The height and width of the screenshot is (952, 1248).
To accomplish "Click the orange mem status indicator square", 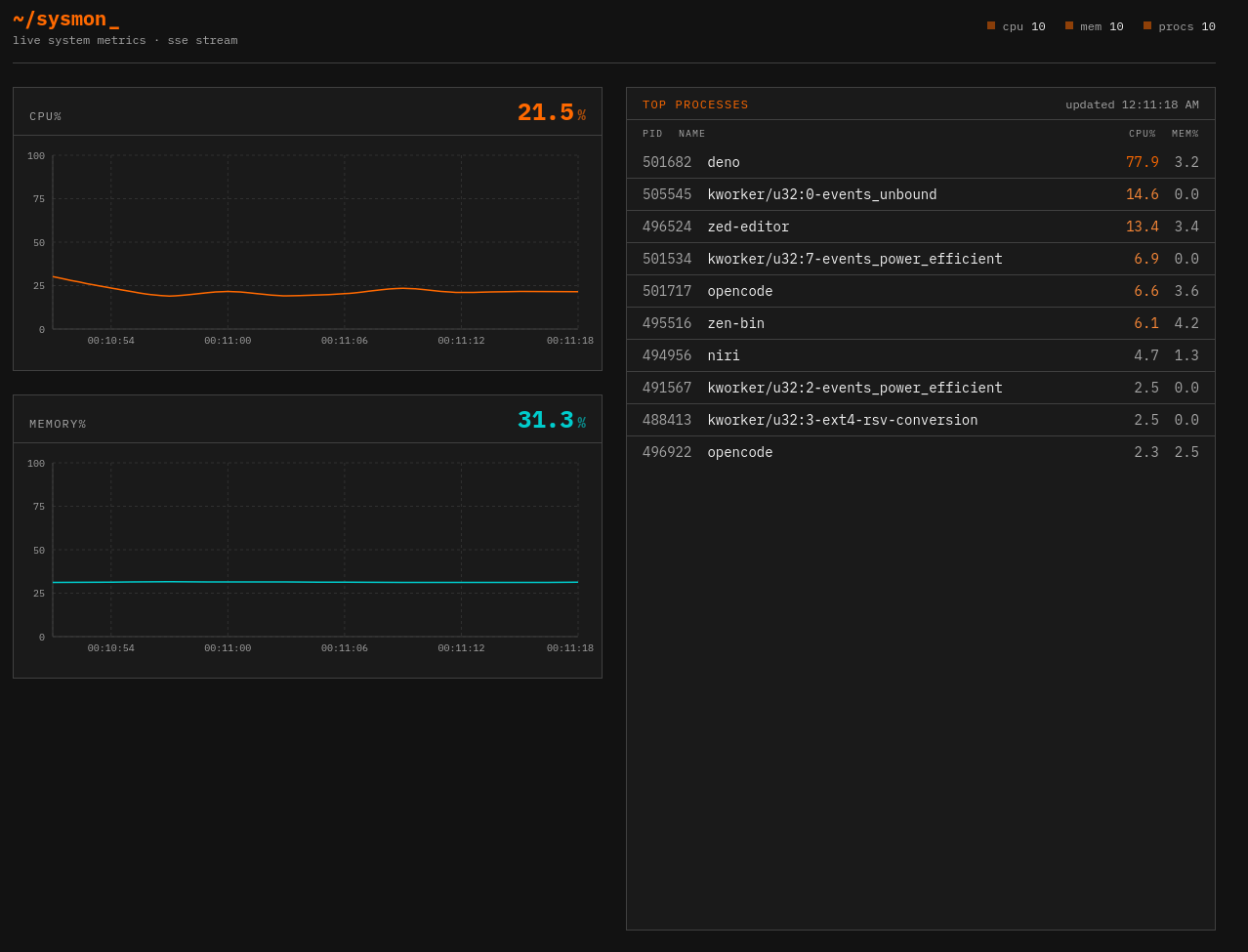I will point(1069,25).
